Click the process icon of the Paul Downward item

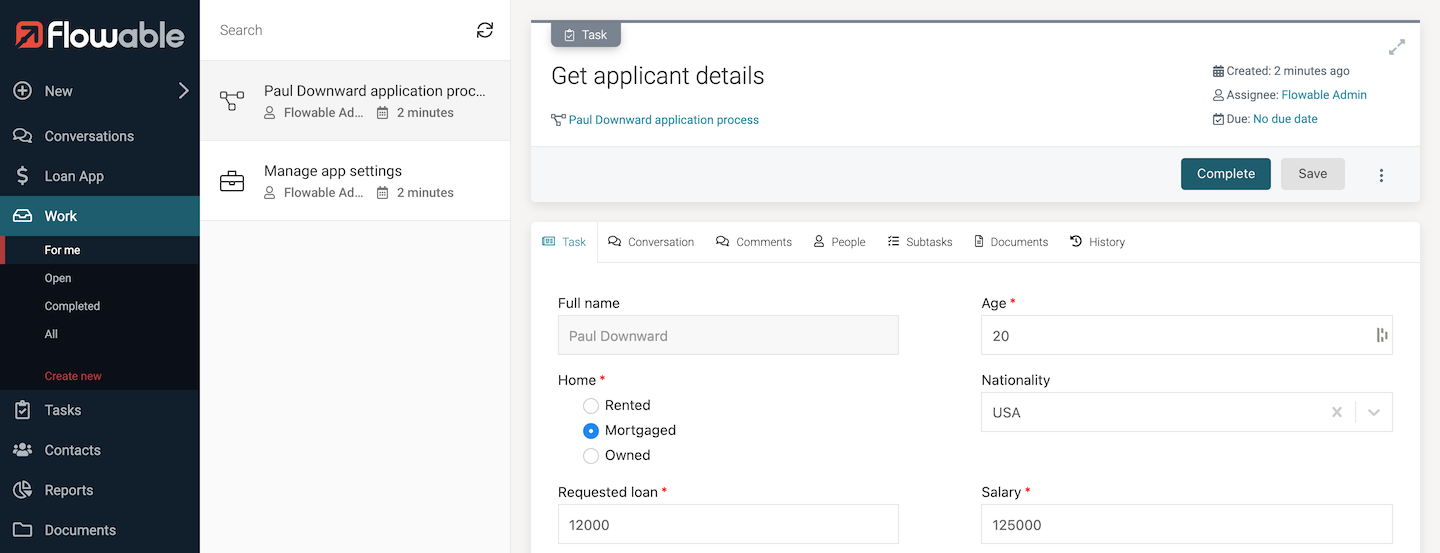[232, 101]
